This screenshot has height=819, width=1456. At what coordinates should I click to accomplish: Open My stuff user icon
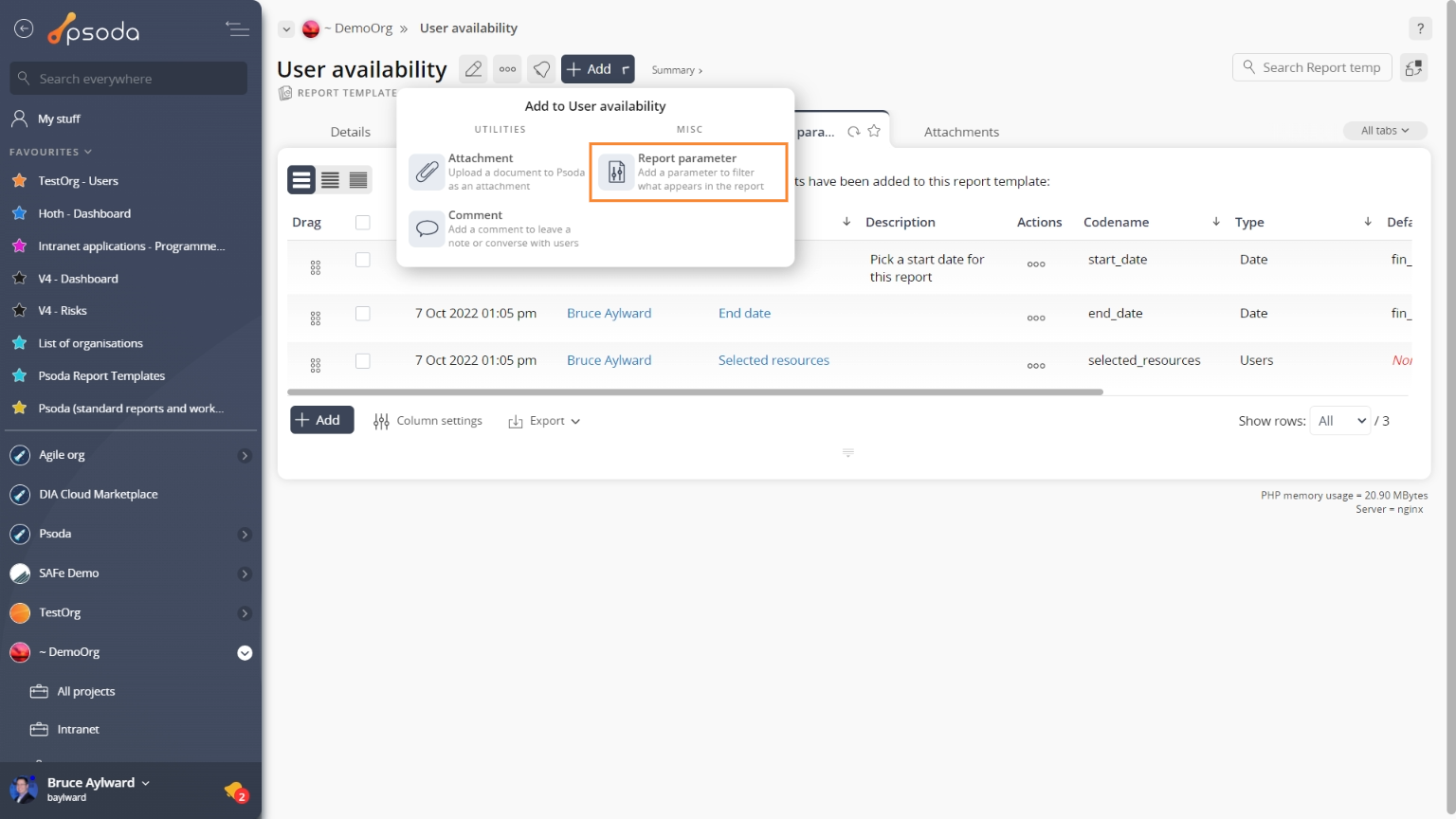coord(19,118)
